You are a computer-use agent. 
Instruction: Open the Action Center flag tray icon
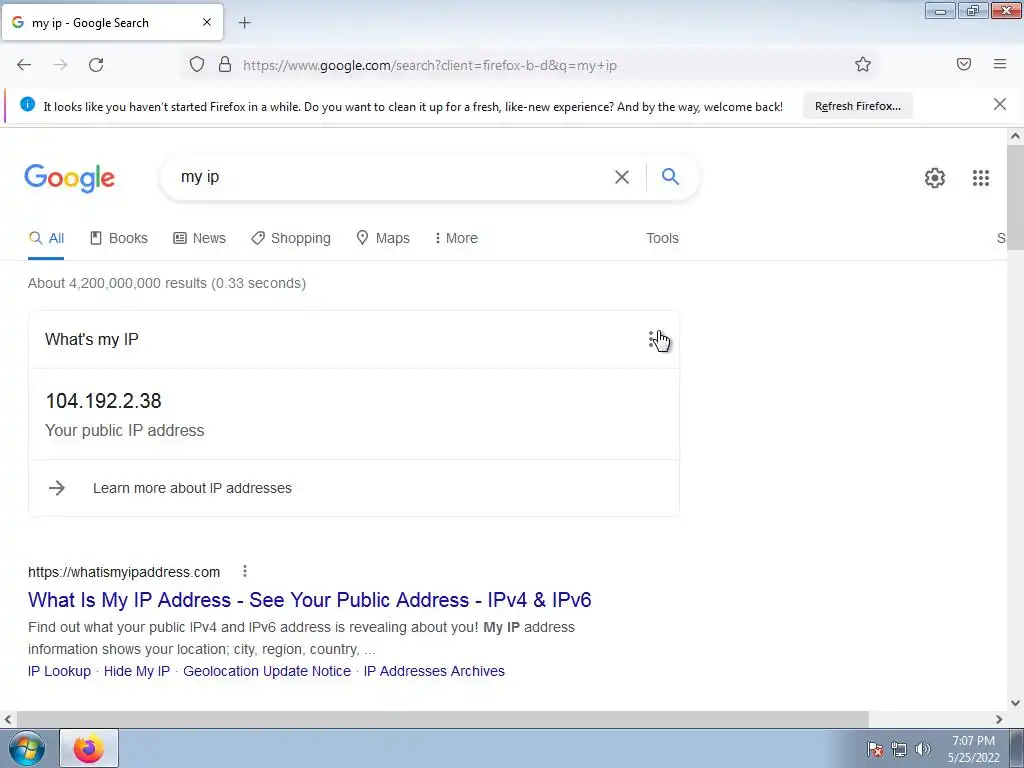click(874, 749)
